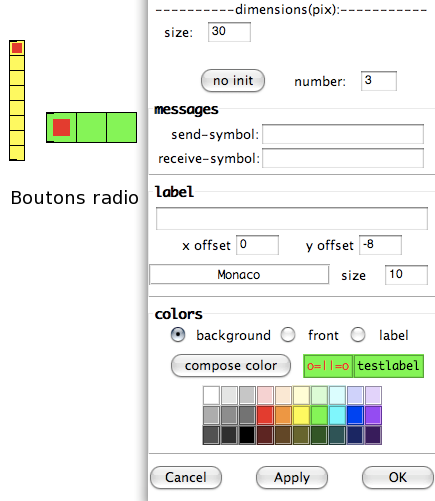Click the o=||=o color preview
Viewport: 435px width, 501px height.
[x=328, y=366]
